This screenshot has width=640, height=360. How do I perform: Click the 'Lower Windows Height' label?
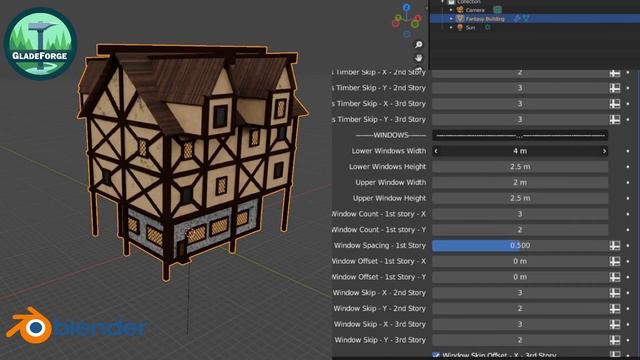pos(387,167)
